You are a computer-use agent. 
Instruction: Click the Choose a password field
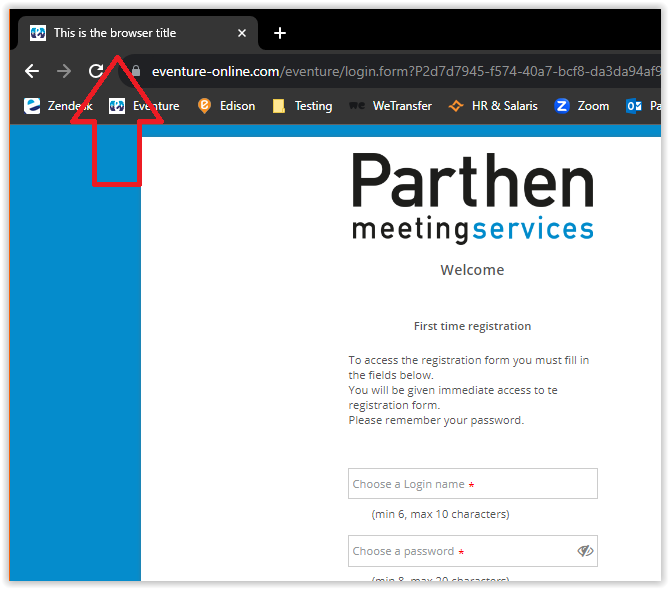coord(460,551)
